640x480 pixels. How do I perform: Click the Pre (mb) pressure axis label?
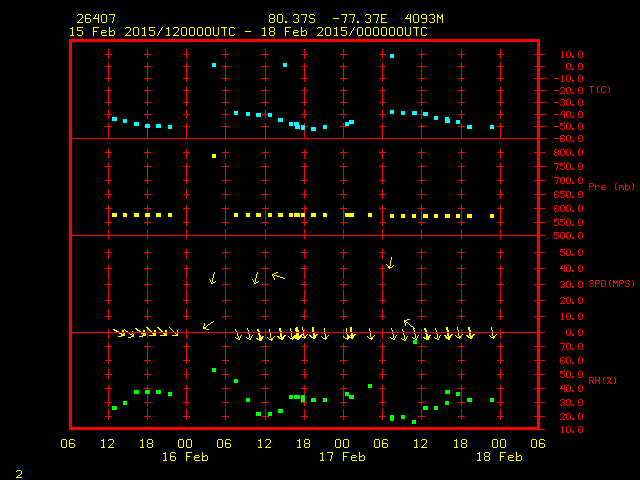coord(611,187)
